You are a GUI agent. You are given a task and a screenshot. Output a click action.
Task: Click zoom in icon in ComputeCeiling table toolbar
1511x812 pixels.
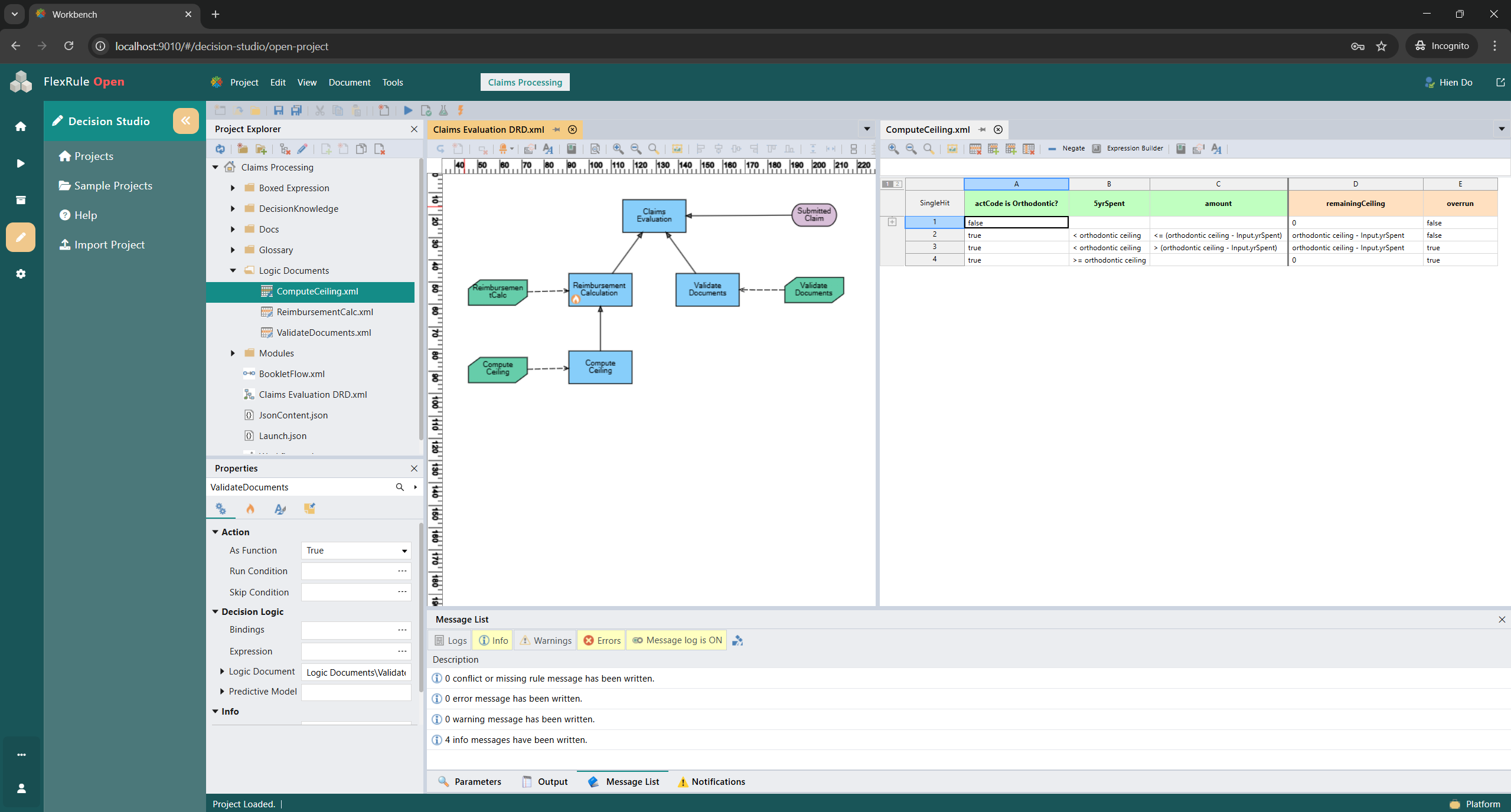893,149
